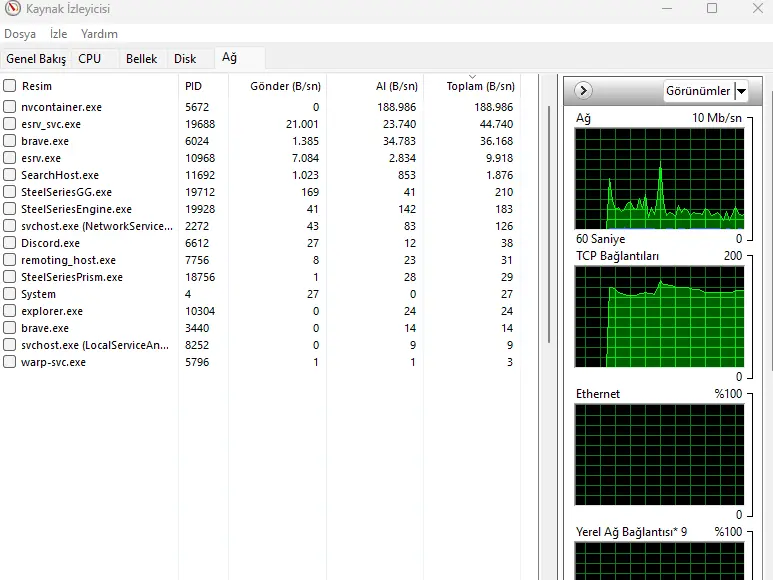
Task: Select the SearchHost.exe process name
Action: tap(60, 175)
